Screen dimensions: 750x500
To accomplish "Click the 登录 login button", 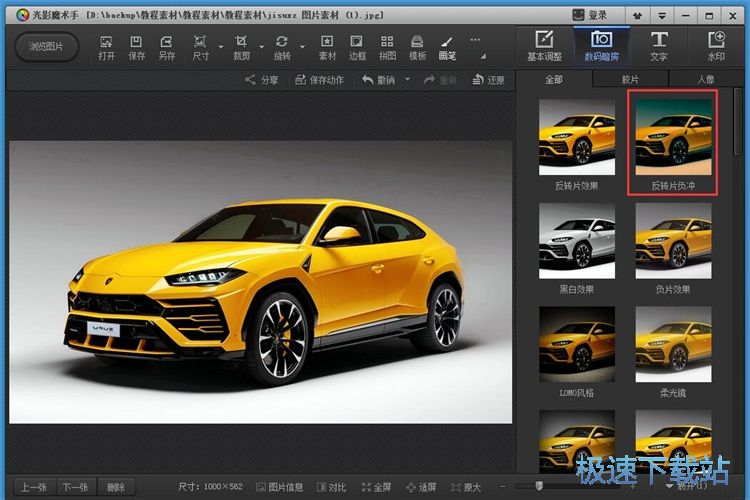I will point(590,15).
